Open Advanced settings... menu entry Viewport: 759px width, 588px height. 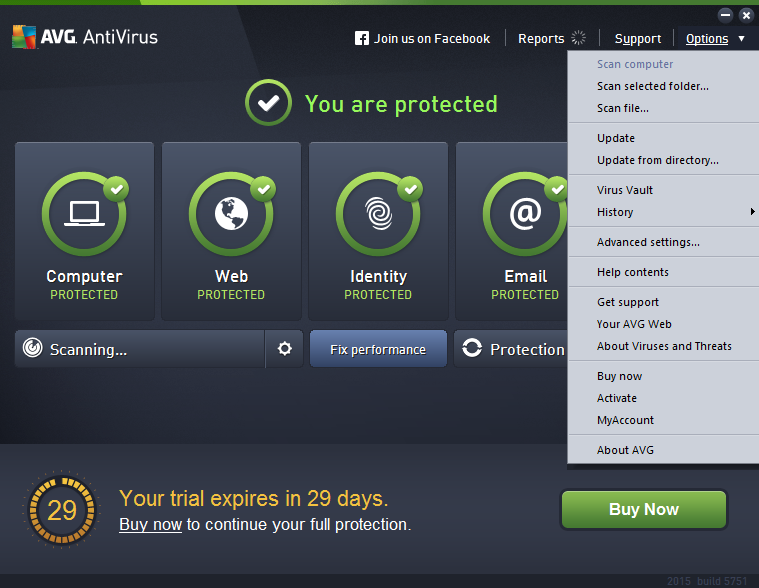pyautogui.click(x=663, y=242)
